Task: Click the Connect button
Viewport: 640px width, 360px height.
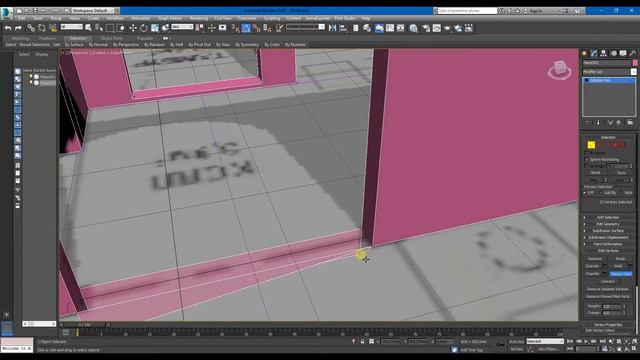Action: pos(607,282)
